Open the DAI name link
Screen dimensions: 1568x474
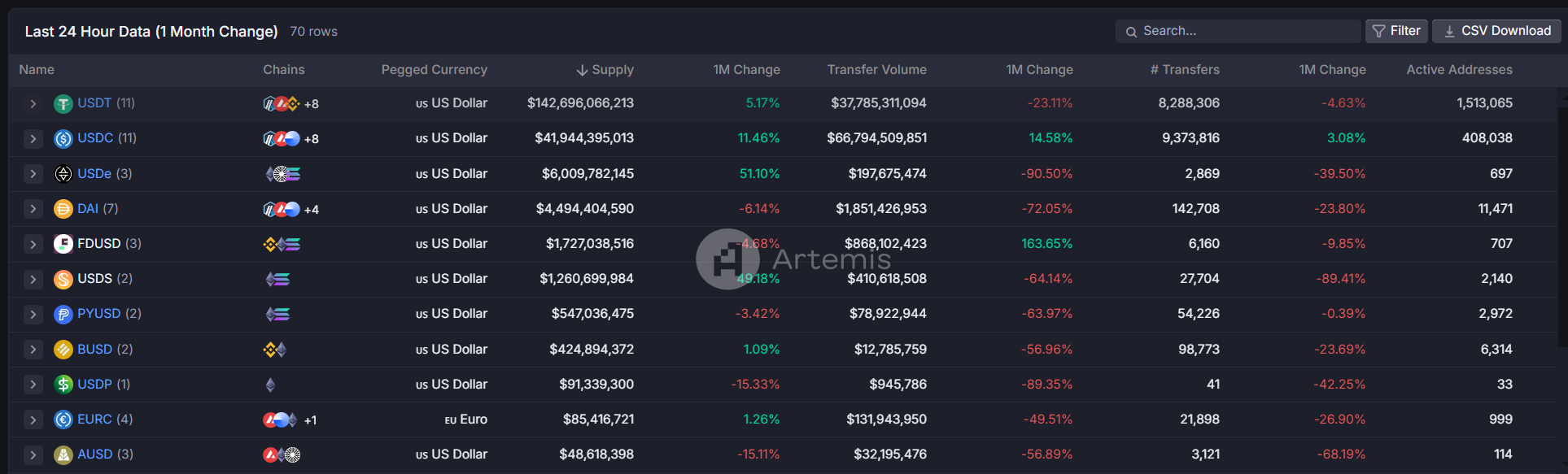pyautogui.click(x=88, y=209)
